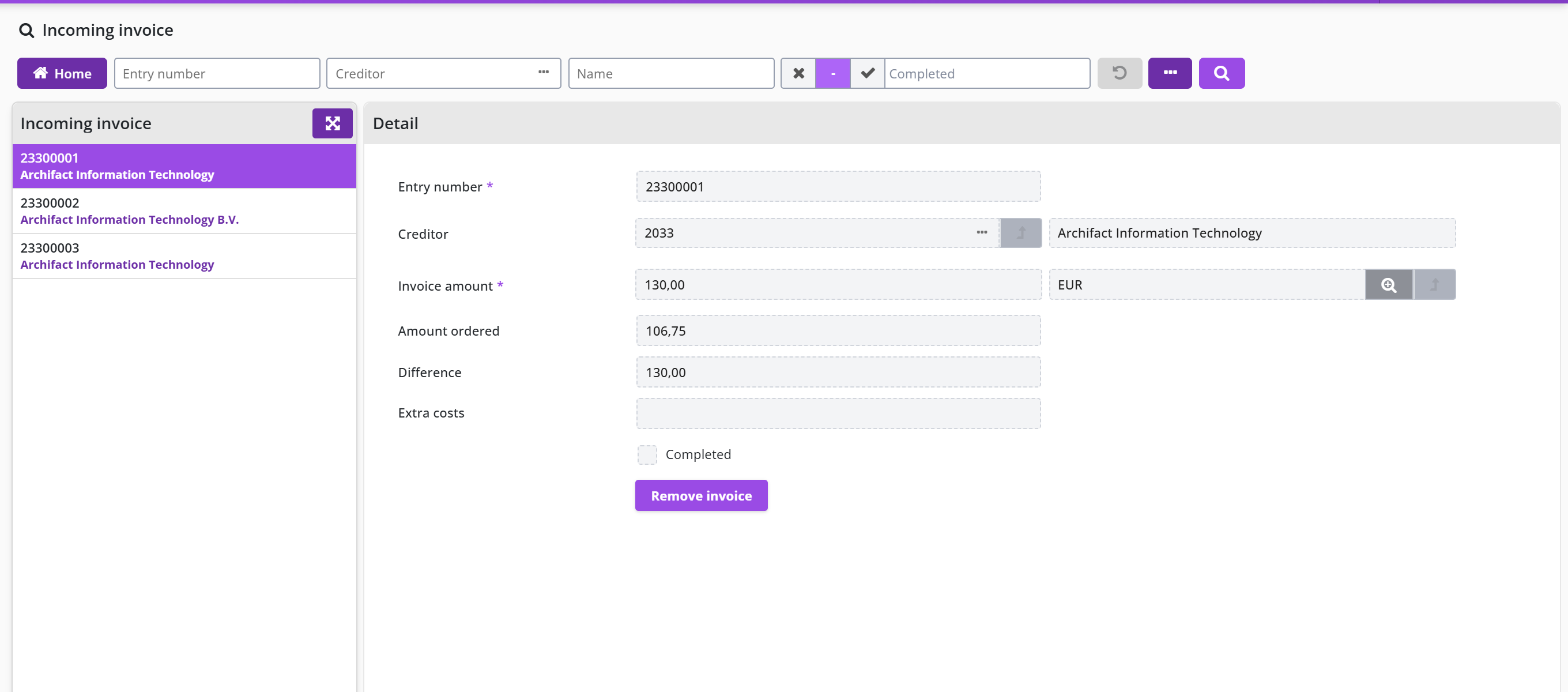Click the Invoice amount field 130,00

coord(838,284)
